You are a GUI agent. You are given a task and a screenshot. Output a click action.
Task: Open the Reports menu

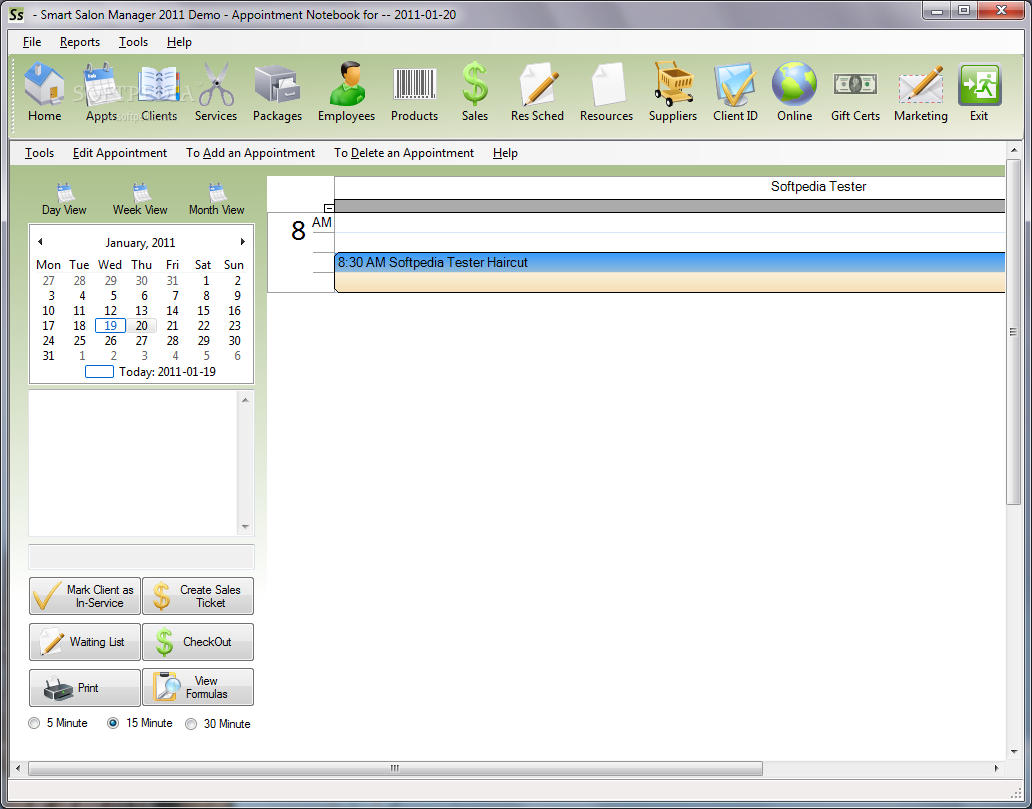(x=80, y=41)
